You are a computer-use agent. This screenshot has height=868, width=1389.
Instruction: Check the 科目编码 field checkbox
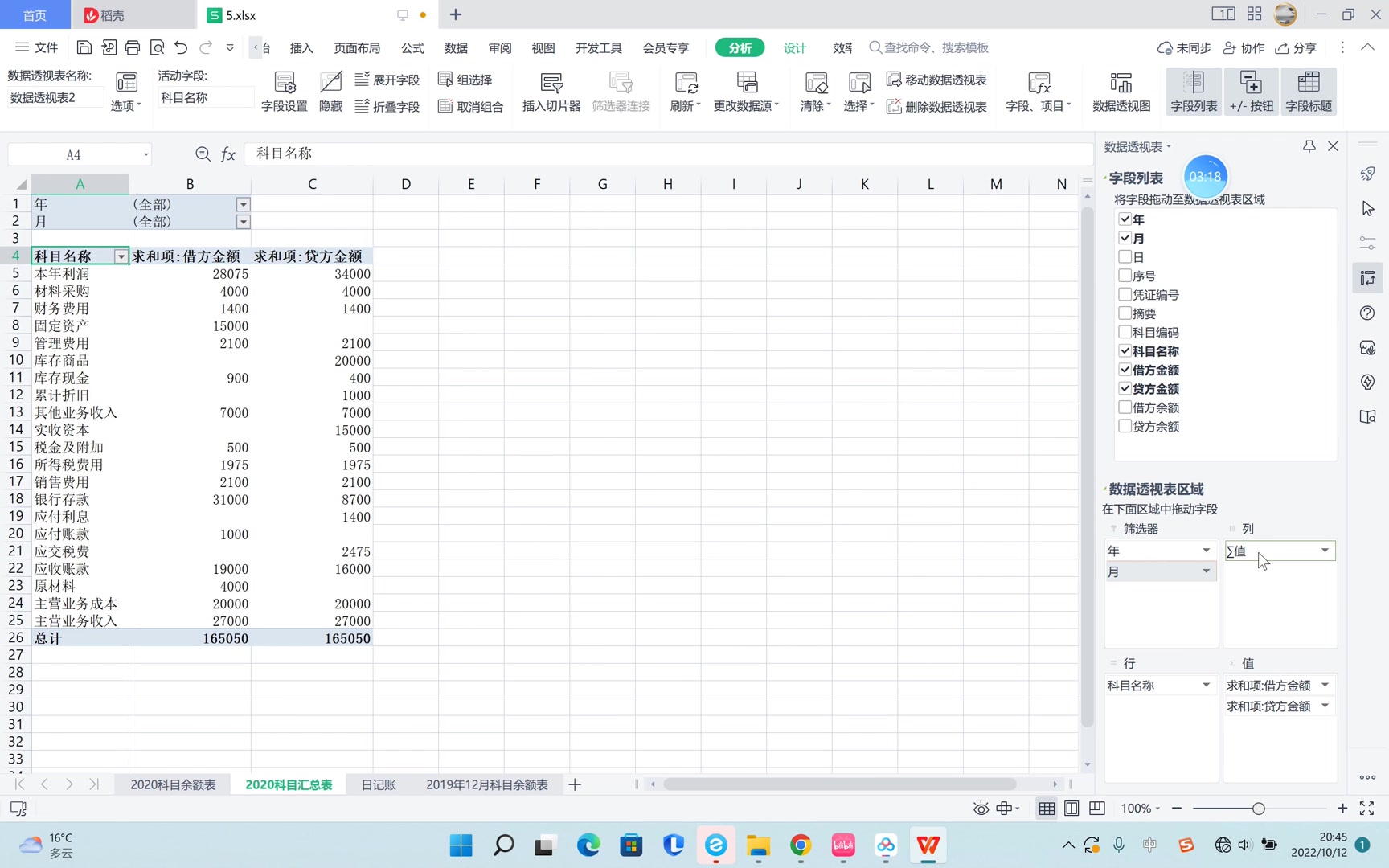coord(1125,332)
